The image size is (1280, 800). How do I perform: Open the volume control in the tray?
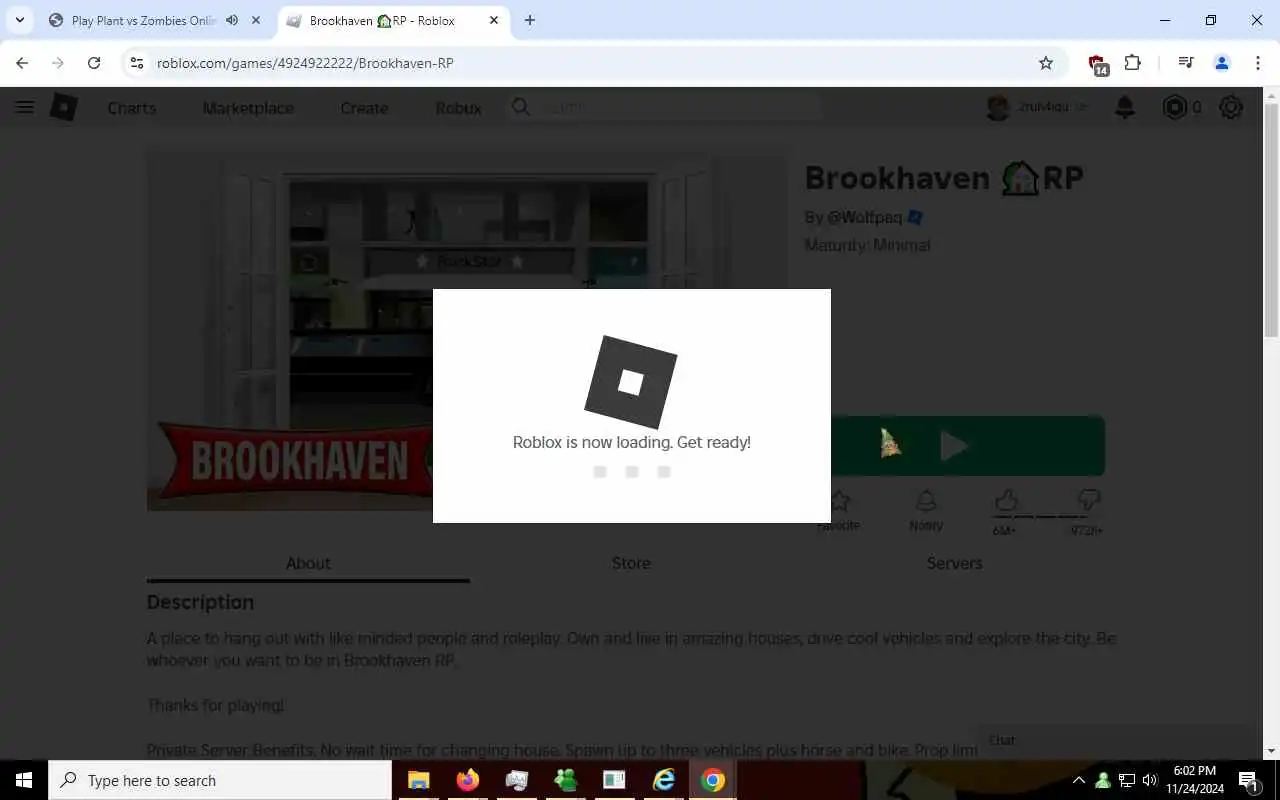(x=1149, y=780)
